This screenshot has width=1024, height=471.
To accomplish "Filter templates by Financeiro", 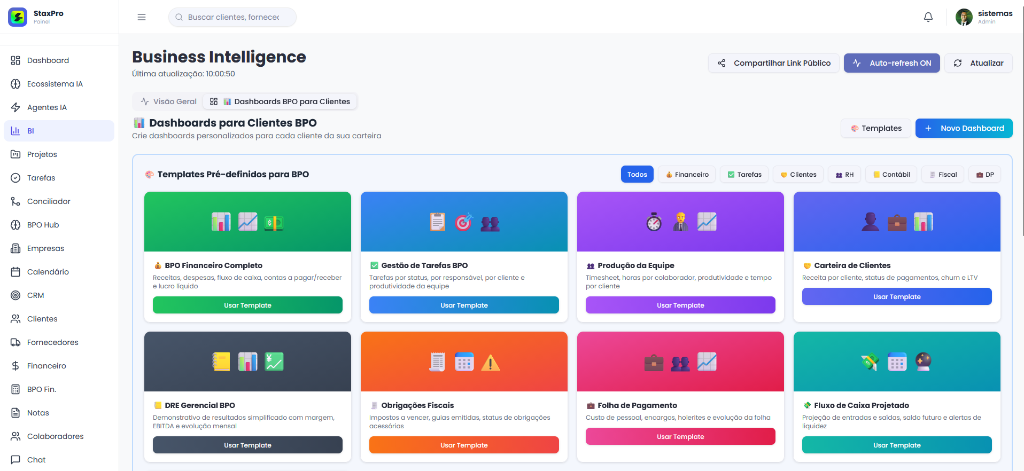I will tap(687, 174).
